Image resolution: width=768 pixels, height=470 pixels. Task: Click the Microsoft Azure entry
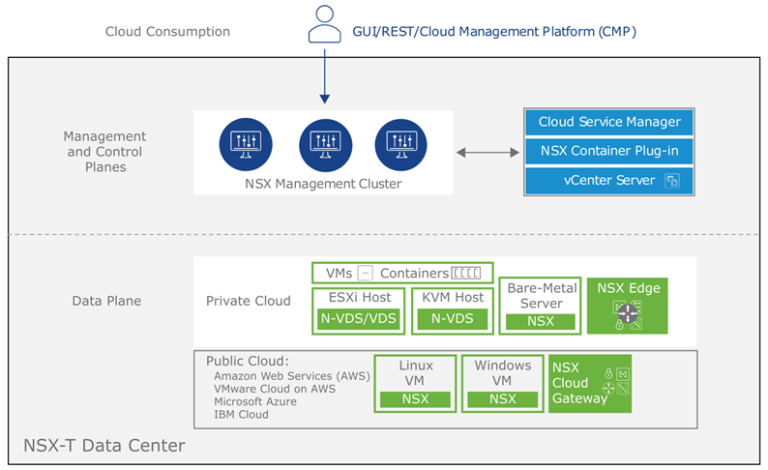coord(255,401)
